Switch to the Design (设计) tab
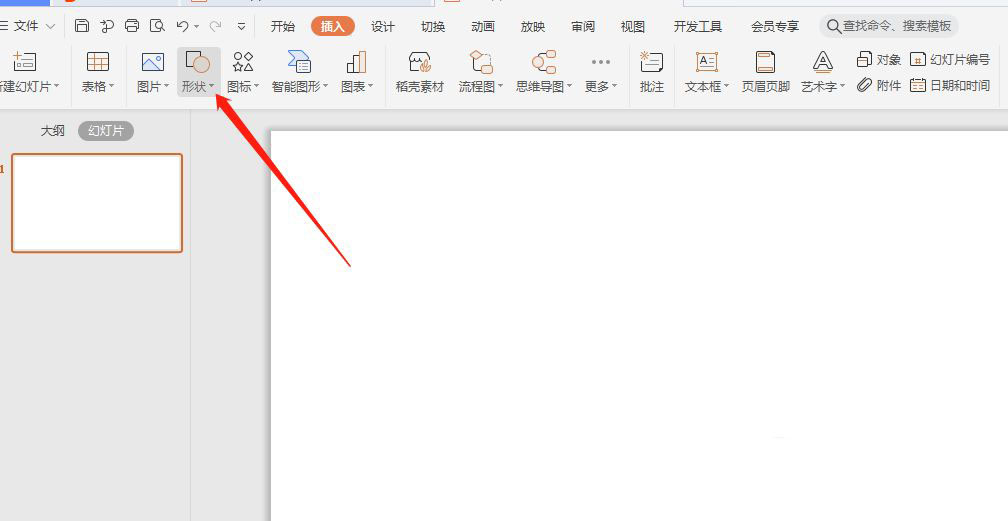Image resolution: width=1008 pixels, height=521 pixels. pos(382,26)
